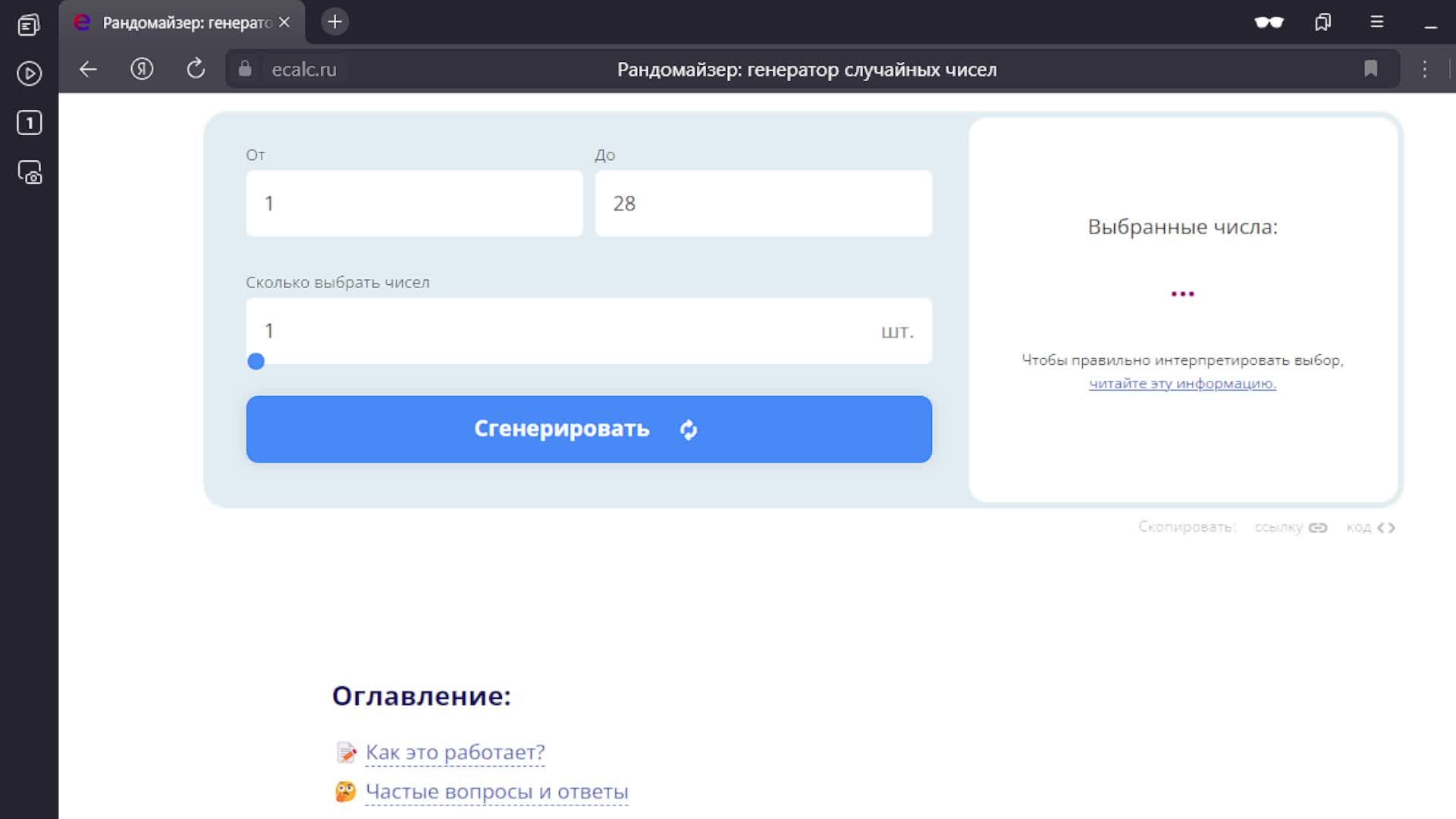Click the bookmark icon in address bar

point(1370,69)
